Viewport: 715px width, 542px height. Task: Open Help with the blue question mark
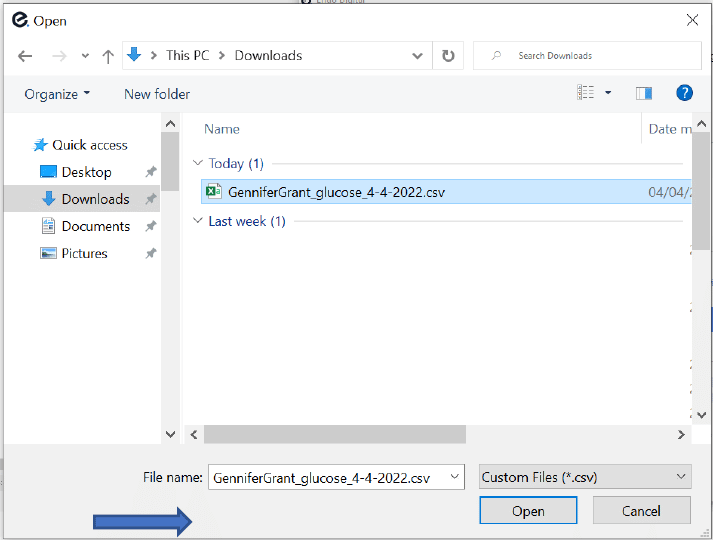pyautogui.click(x=684, y=93)
